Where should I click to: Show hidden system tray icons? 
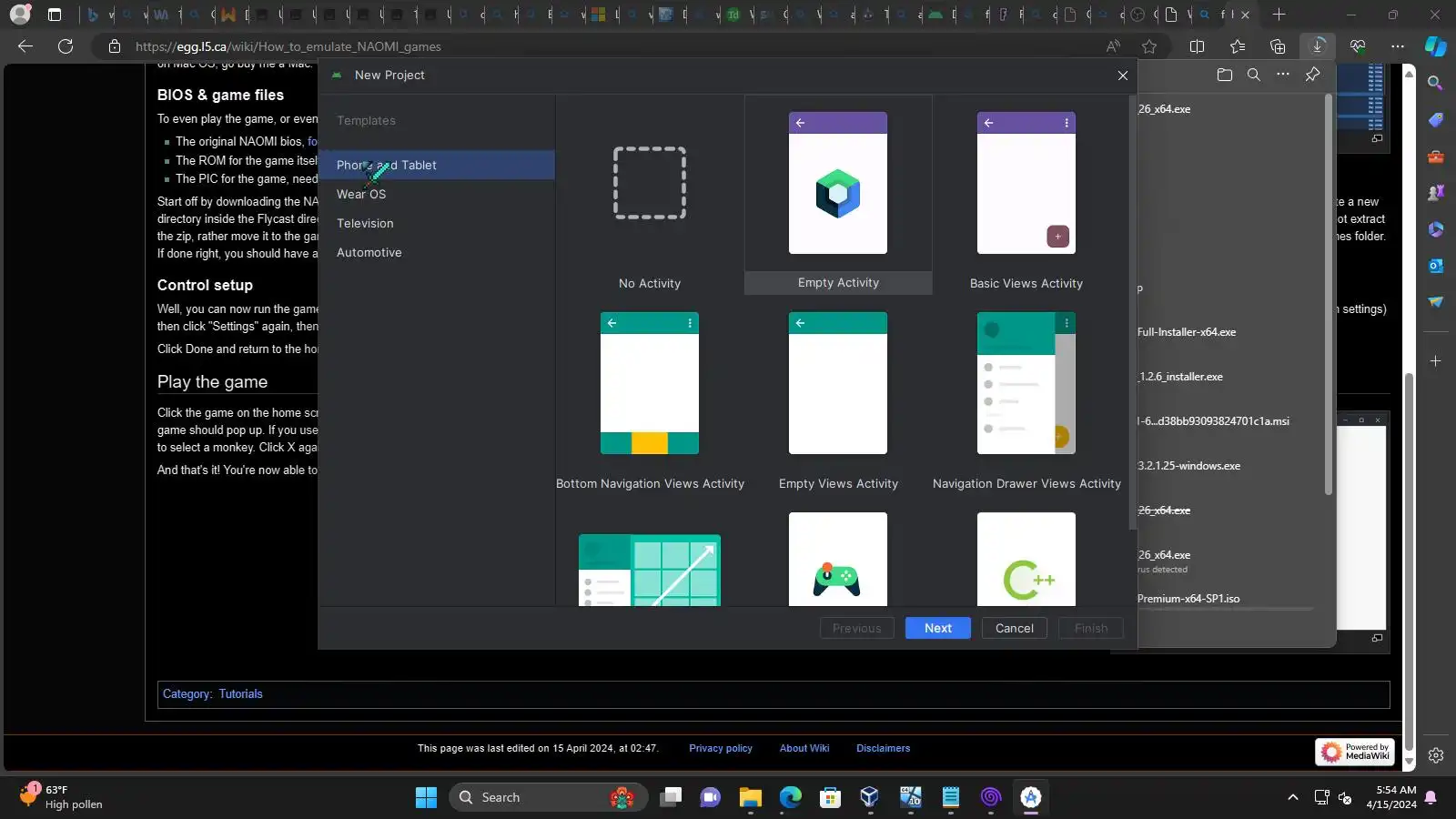1292,797
